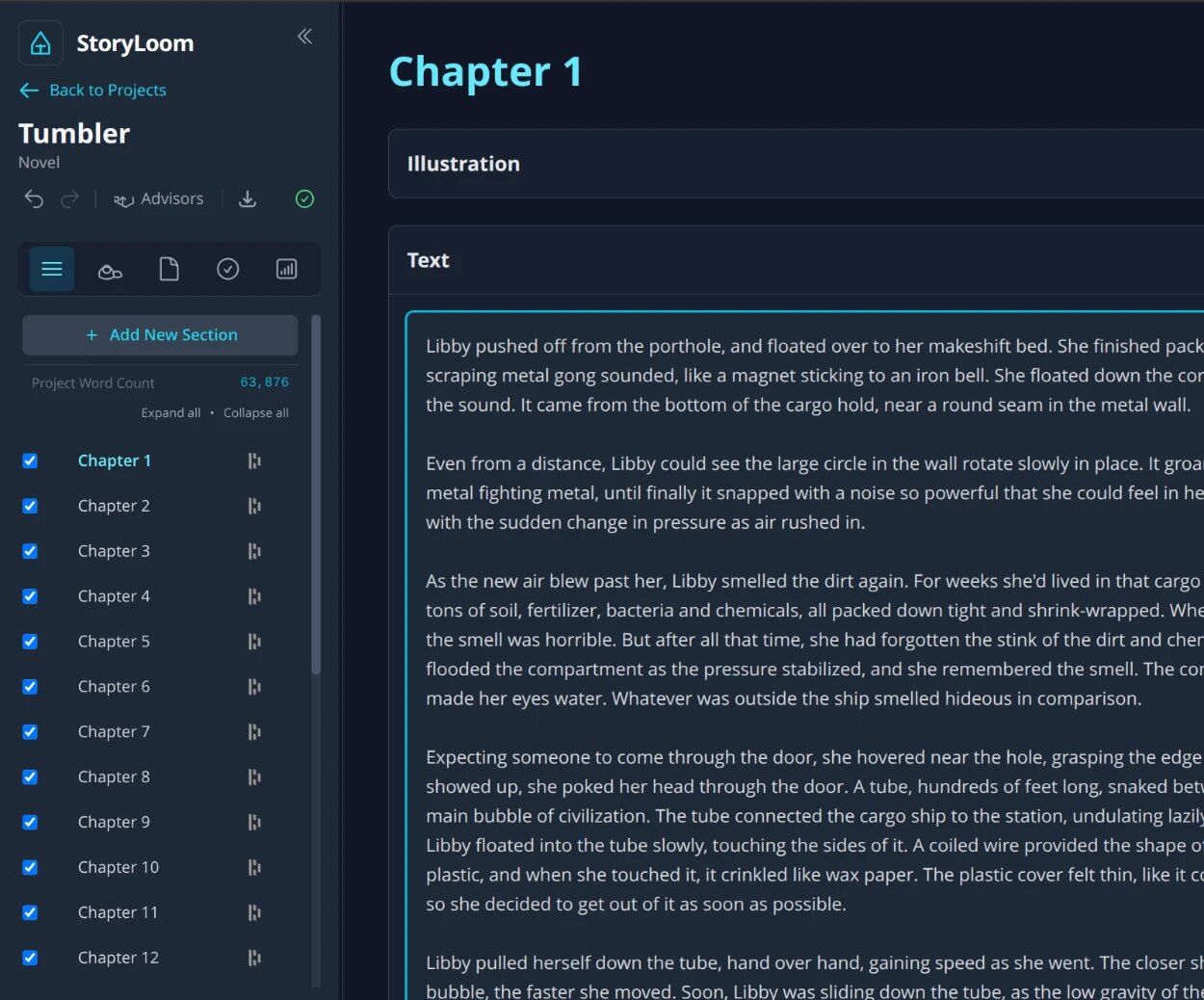Select Chapter 10 in the outline

[x=118, y=867]
